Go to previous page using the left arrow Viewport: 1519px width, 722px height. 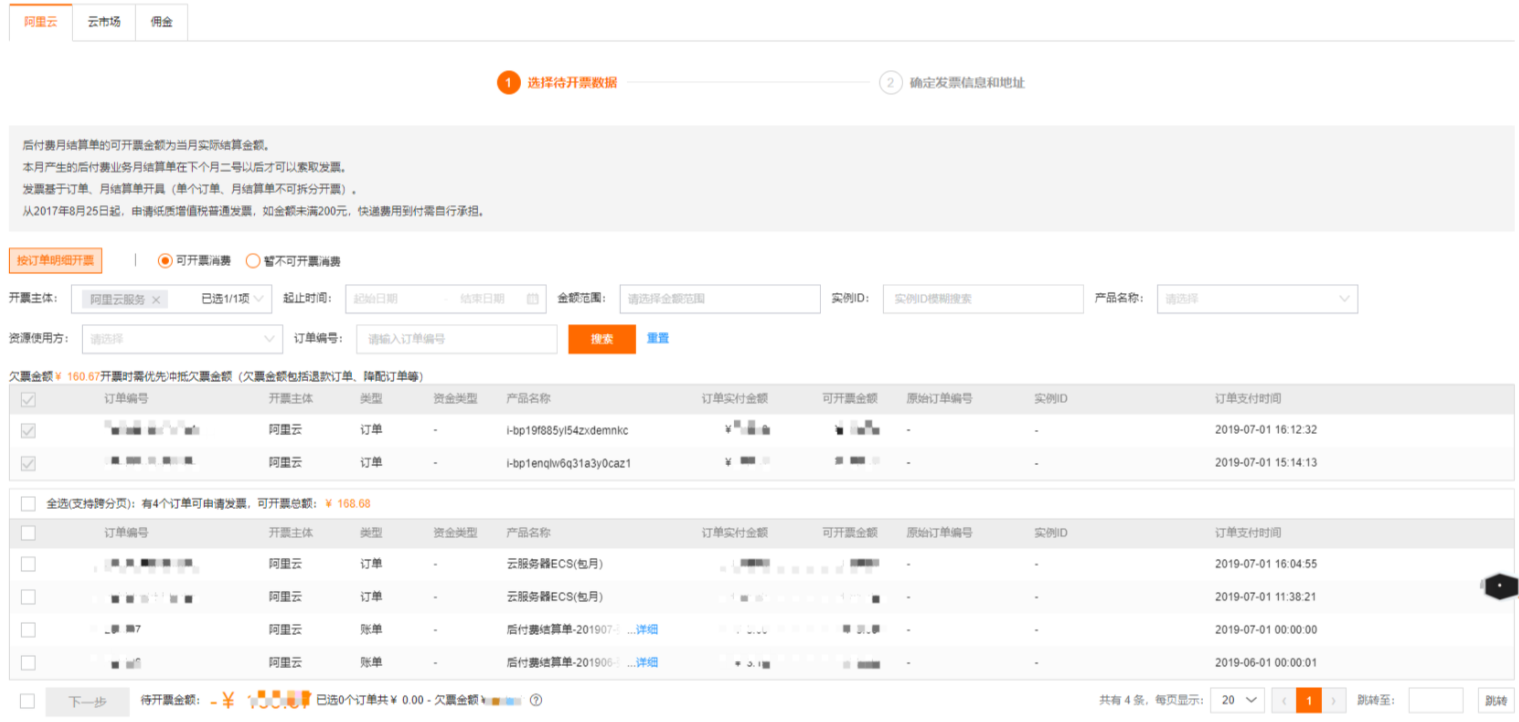point(1284,701)
